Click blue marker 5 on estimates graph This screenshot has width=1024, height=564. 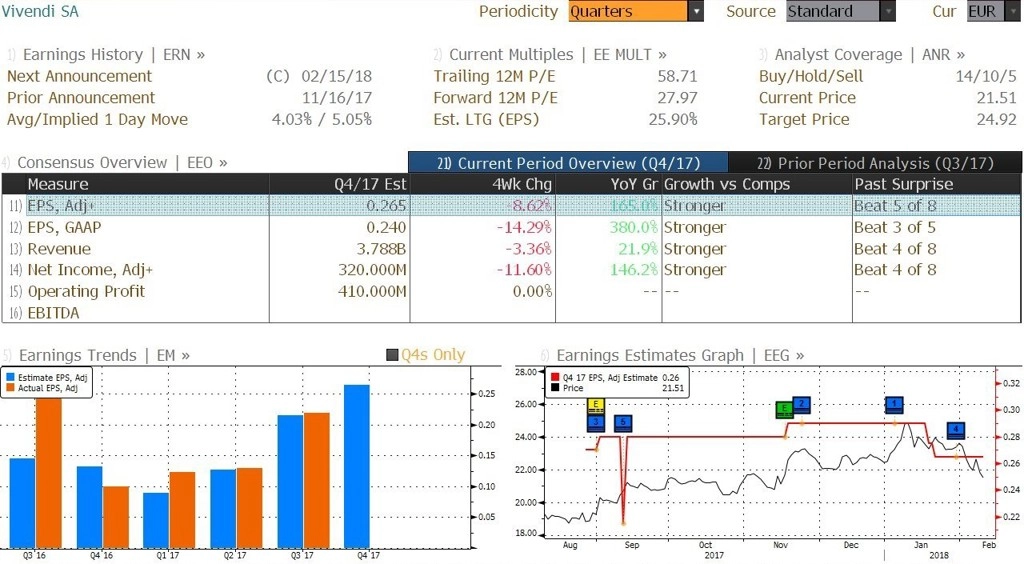click(623, 423)
